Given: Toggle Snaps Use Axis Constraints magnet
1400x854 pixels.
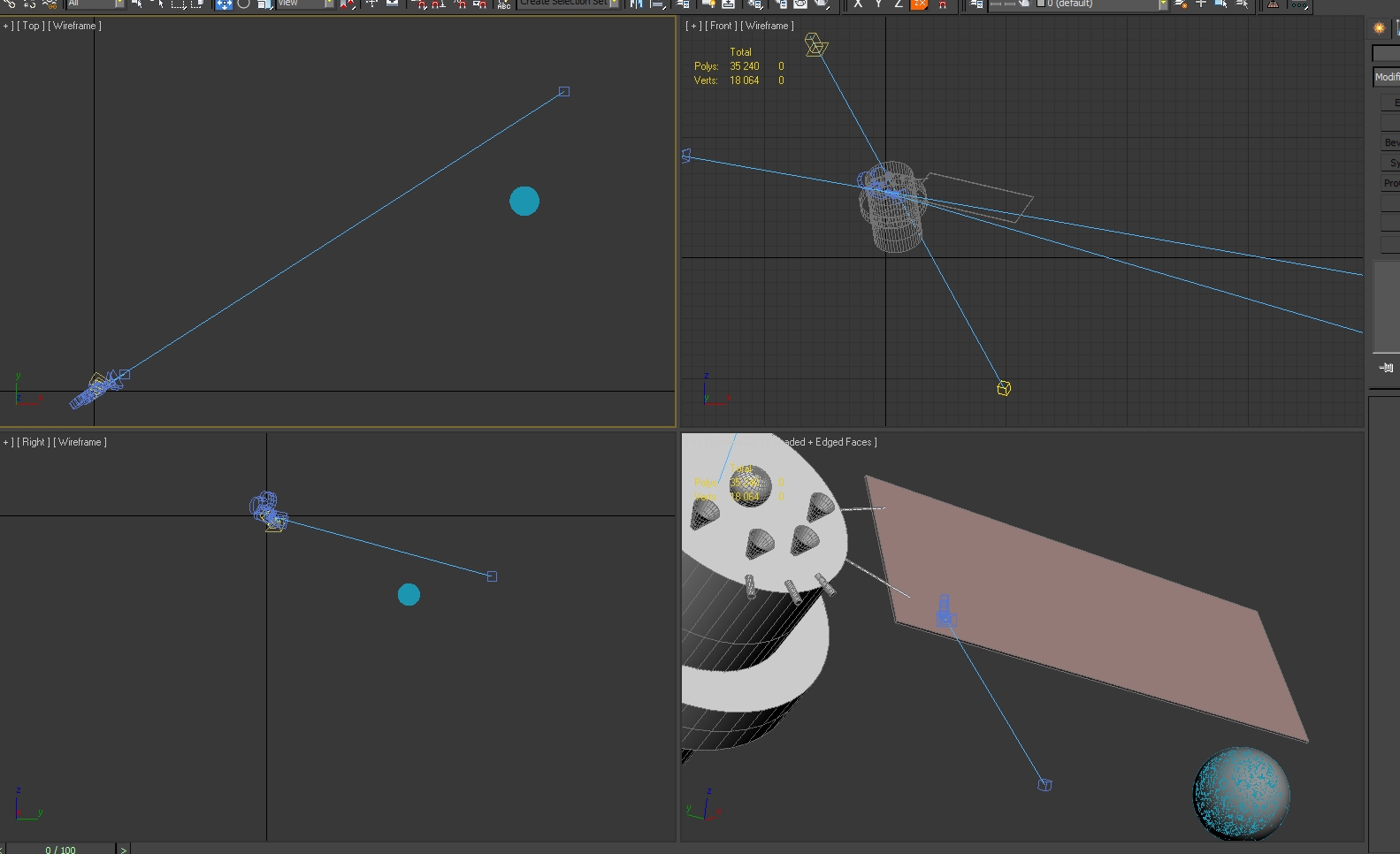Looking at the screenshot, I should click(942, 4).
